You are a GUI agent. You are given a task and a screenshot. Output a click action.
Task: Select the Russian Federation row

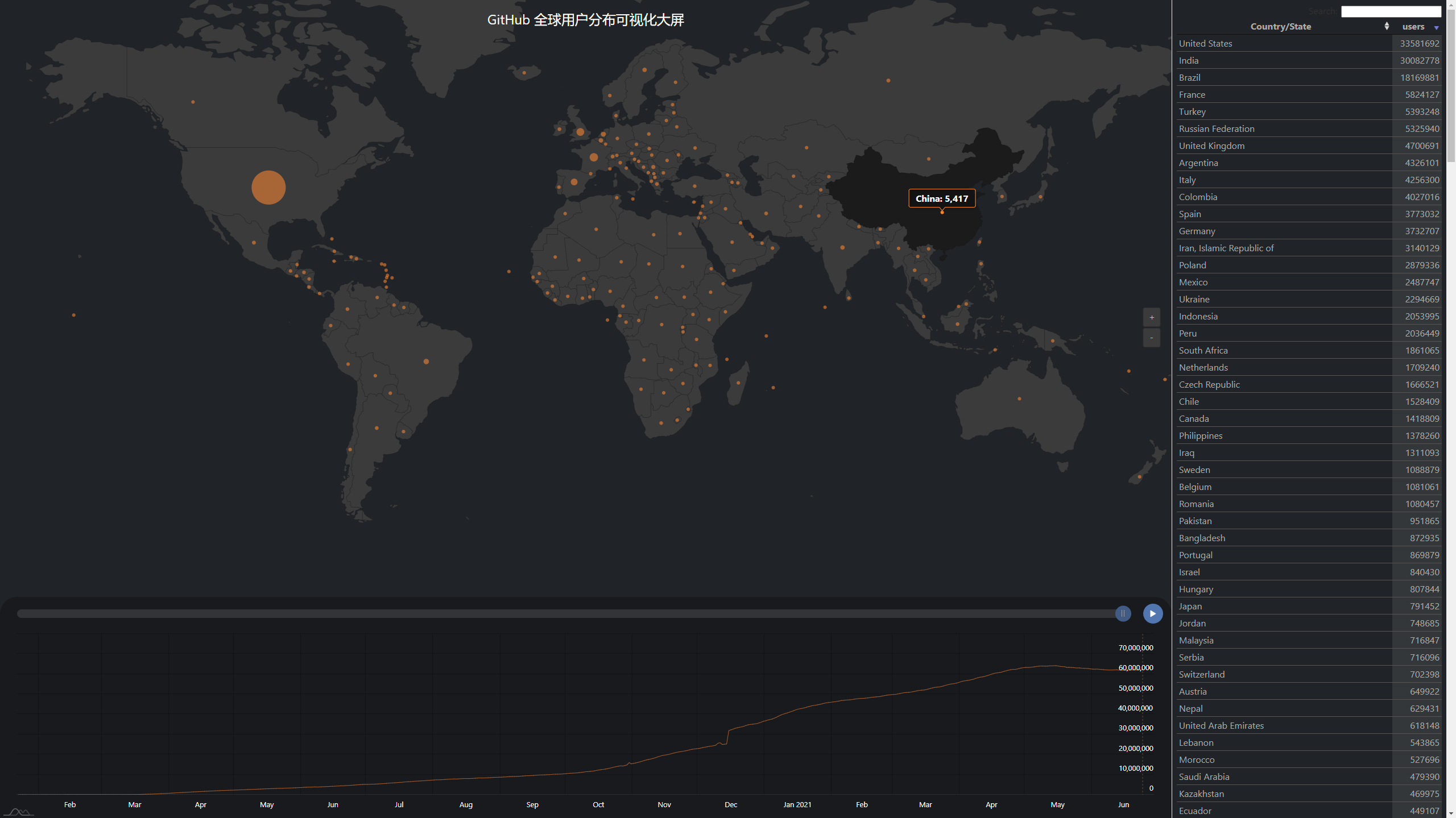coord(1309,128)
